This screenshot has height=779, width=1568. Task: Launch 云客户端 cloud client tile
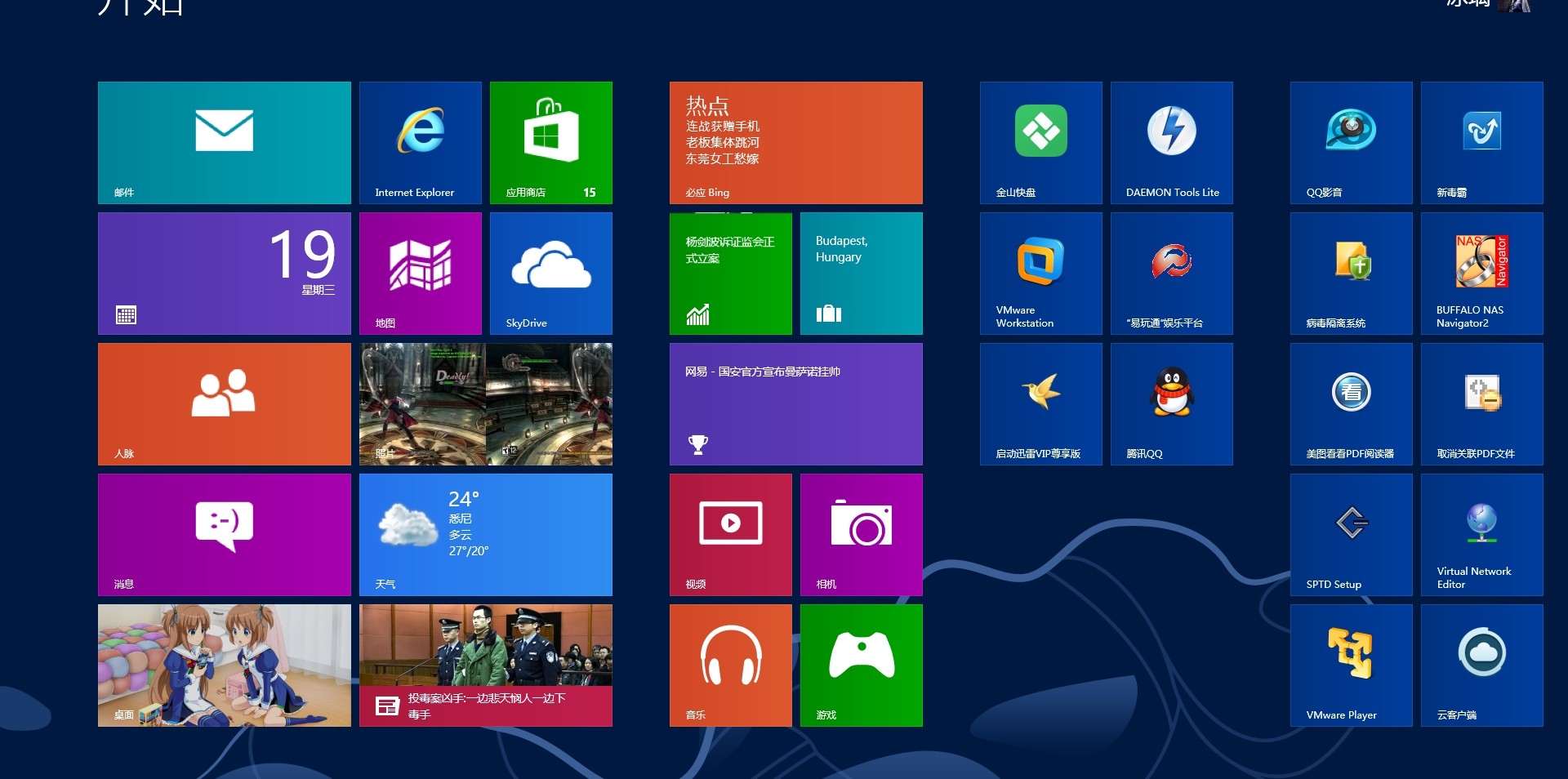pyautogui.click(x=1482, y=665)
